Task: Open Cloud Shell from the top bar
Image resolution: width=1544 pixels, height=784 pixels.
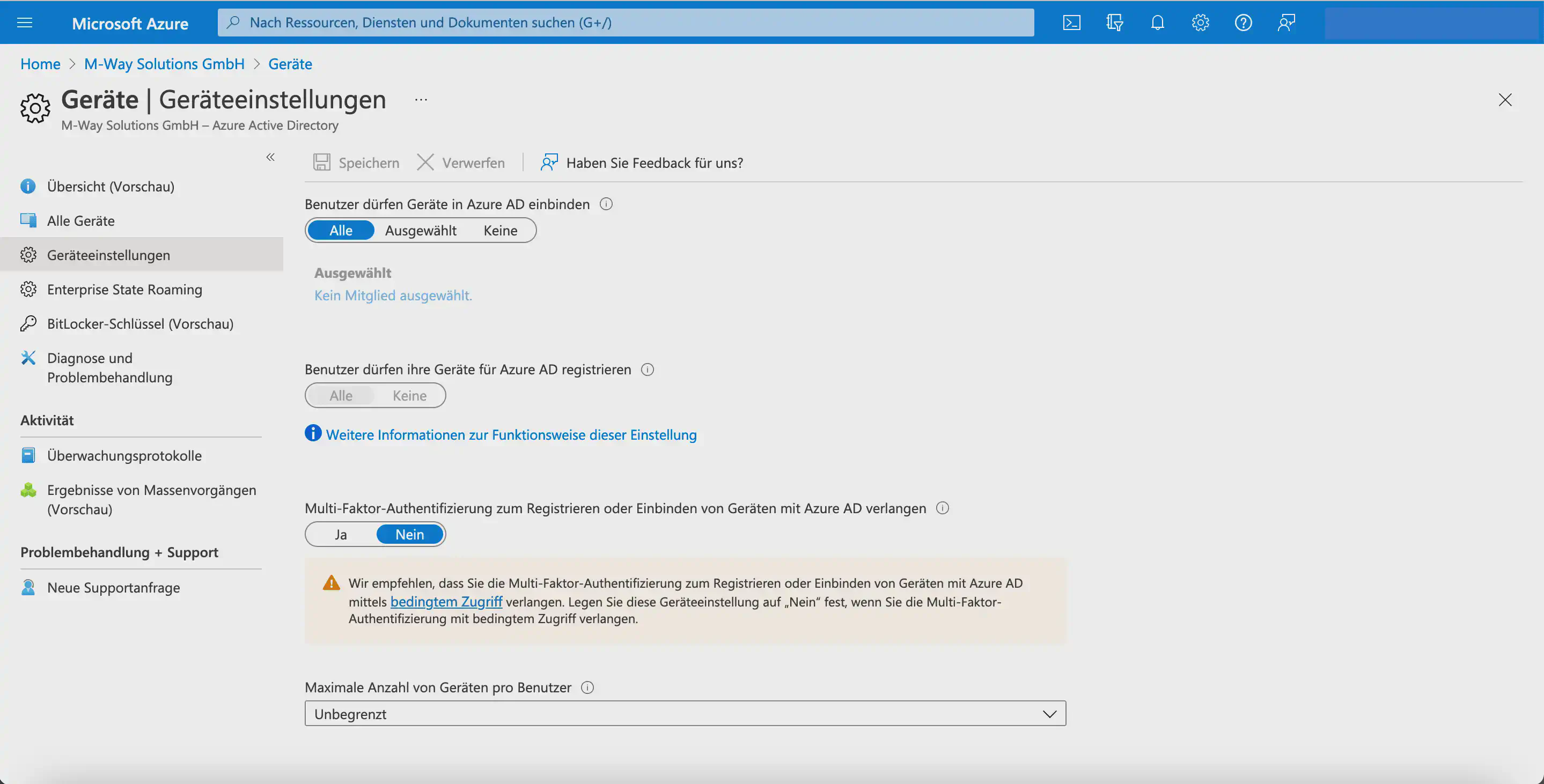Action: (x=1072, y=23)
